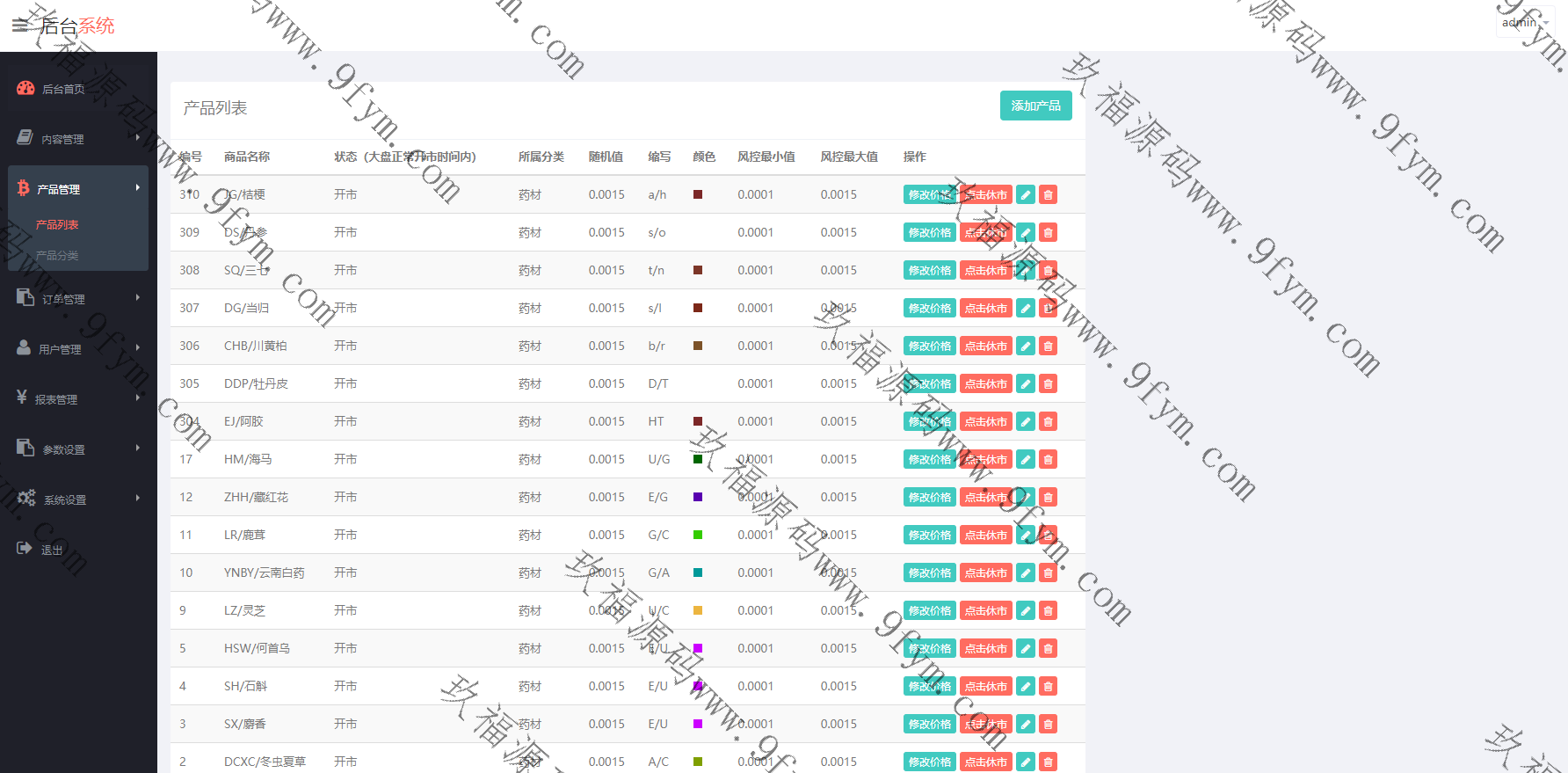
Task: Click the hamburger menu icon in header
Action: (19, 26)
